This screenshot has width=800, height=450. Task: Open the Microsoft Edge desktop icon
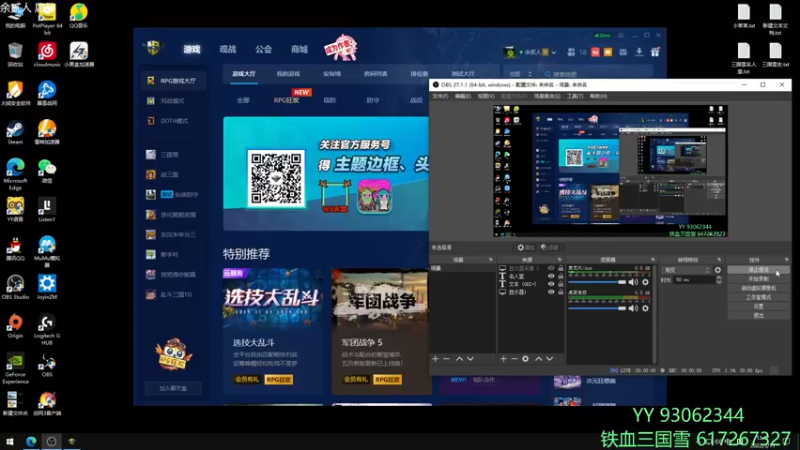coord(15,173)
